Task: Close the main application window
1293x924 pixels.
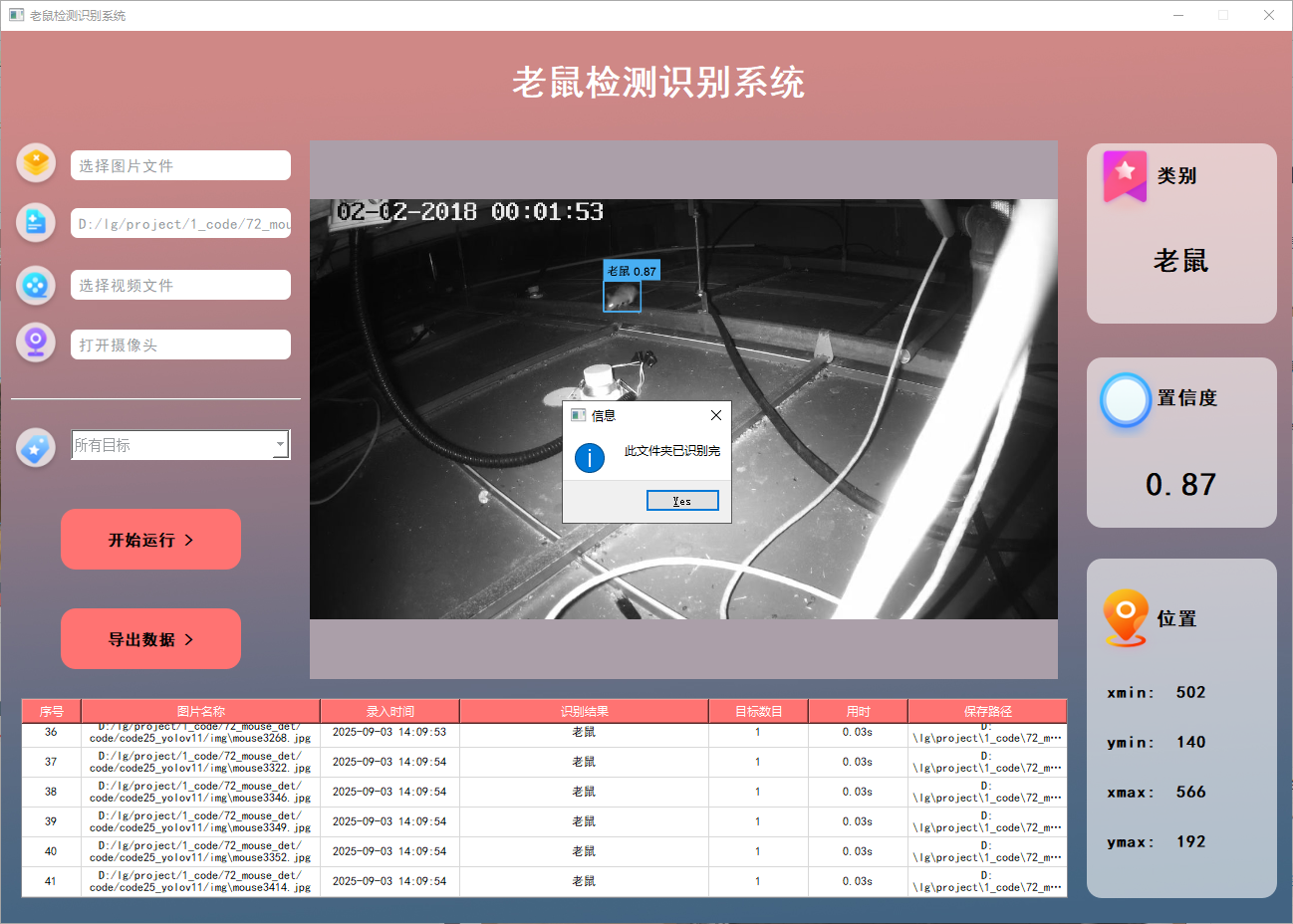Action: pyautogui.click(x=1269, y=15)
